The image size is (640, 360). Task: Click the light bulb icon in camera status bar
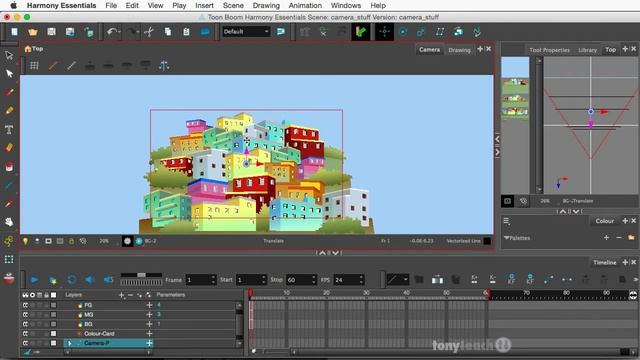[x=25, y=241]
